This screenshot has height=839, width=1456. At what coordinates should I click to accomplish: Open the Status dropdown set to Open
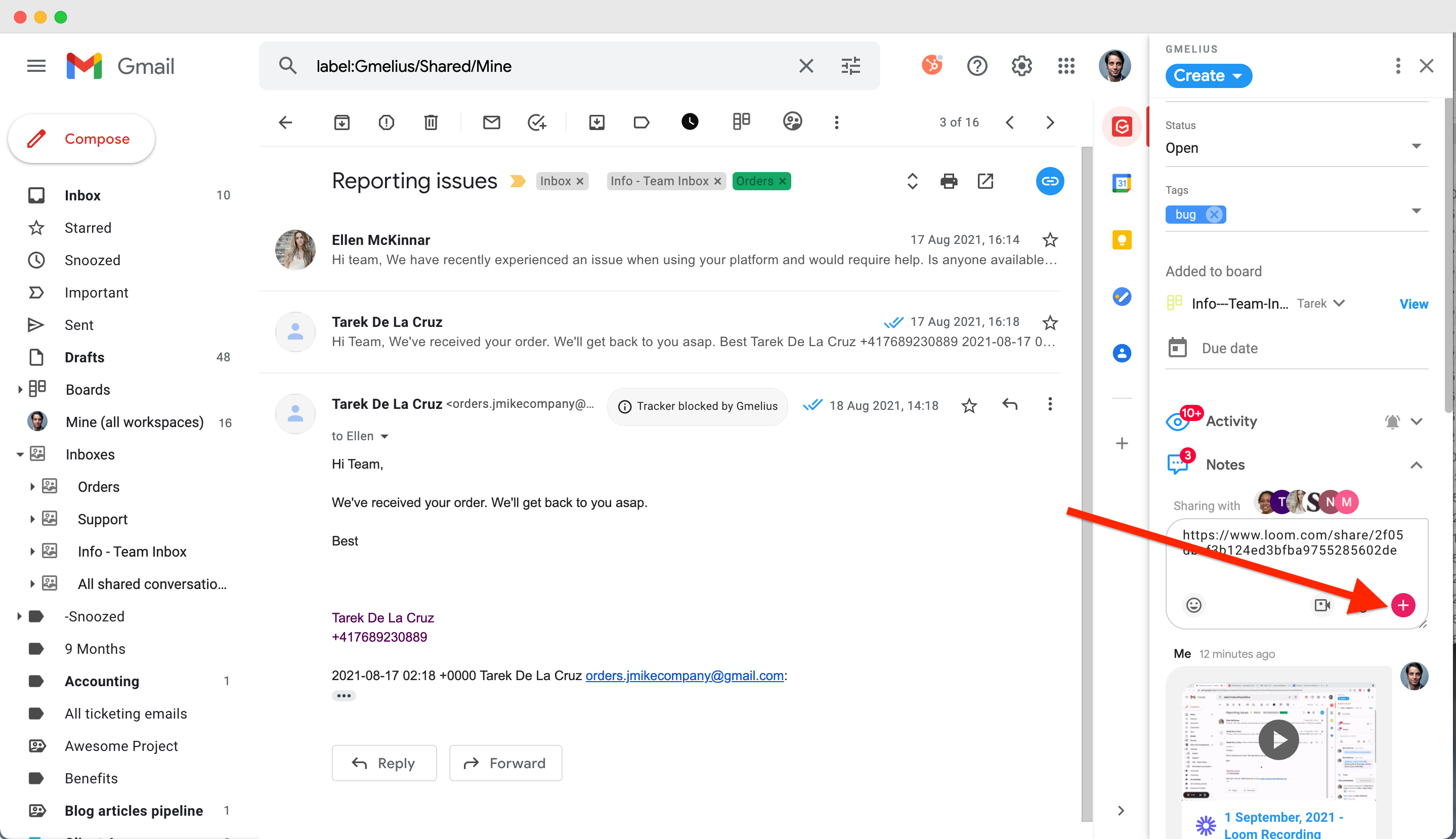point(1297,148)
